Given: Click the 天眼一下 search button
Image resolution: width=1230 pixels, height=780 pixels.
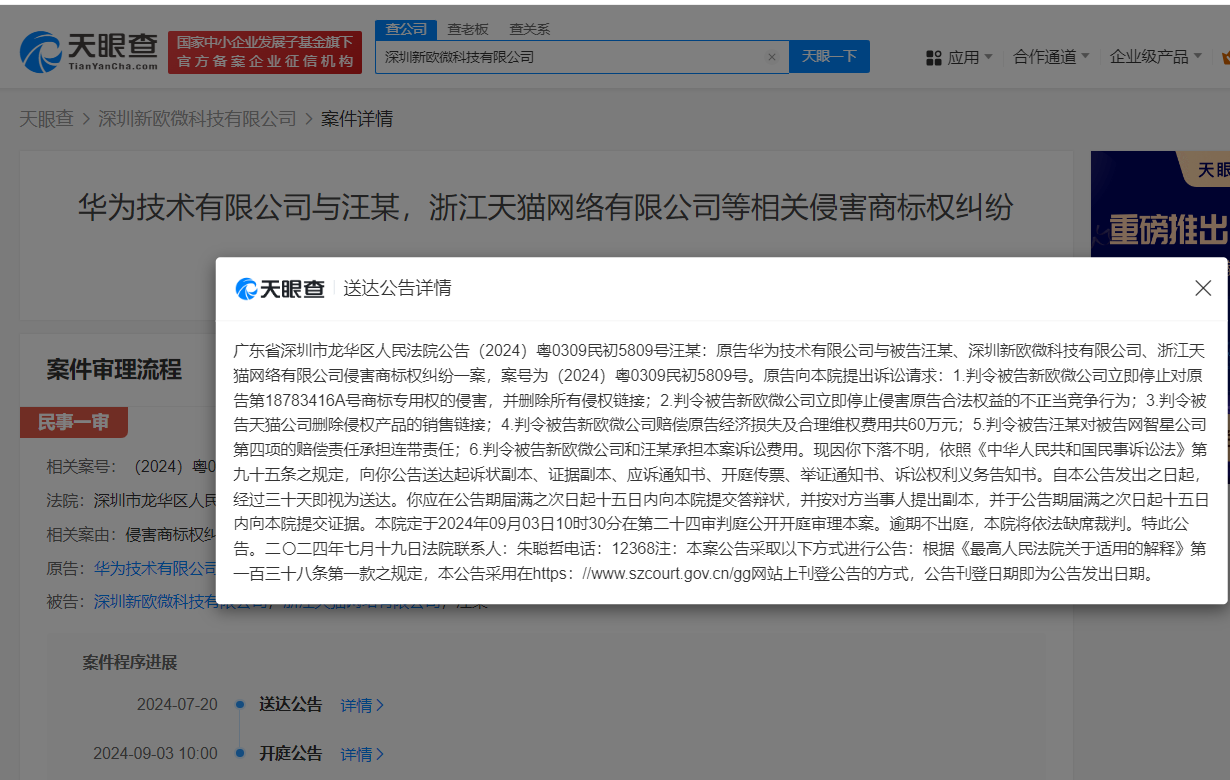Looking at the screenshot, I should pos(829,57).
